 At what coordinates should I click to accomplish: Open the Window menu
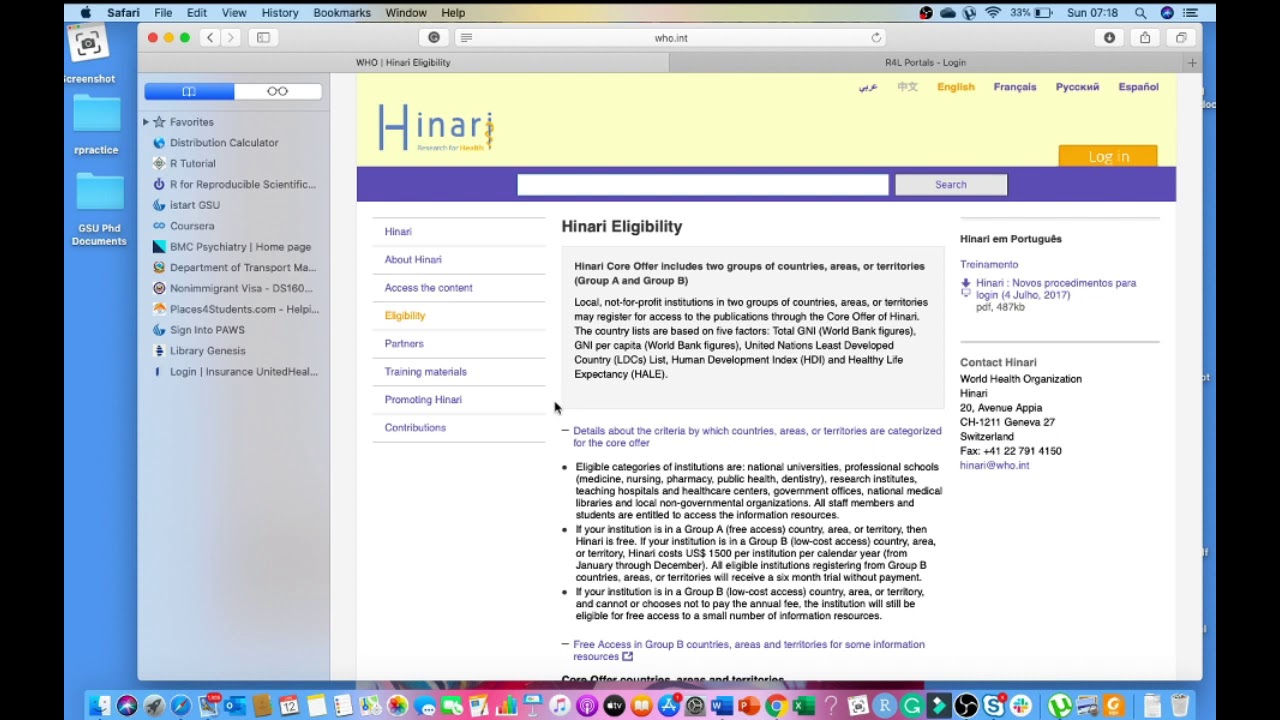pyautogui.click(x=406, y=13)
